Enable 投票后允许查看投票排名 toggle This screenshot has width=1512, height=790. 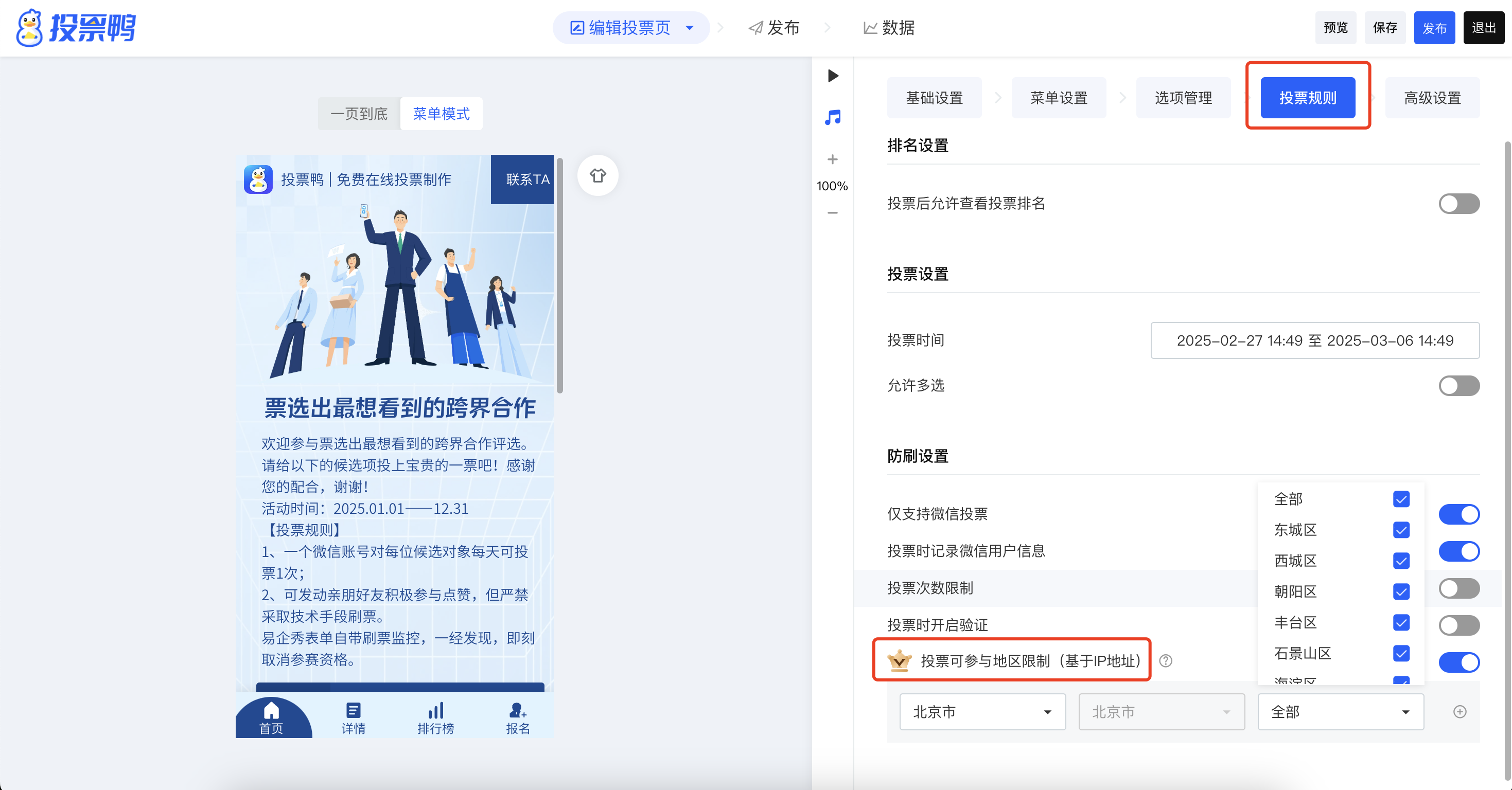click(x=1458, y=204)
